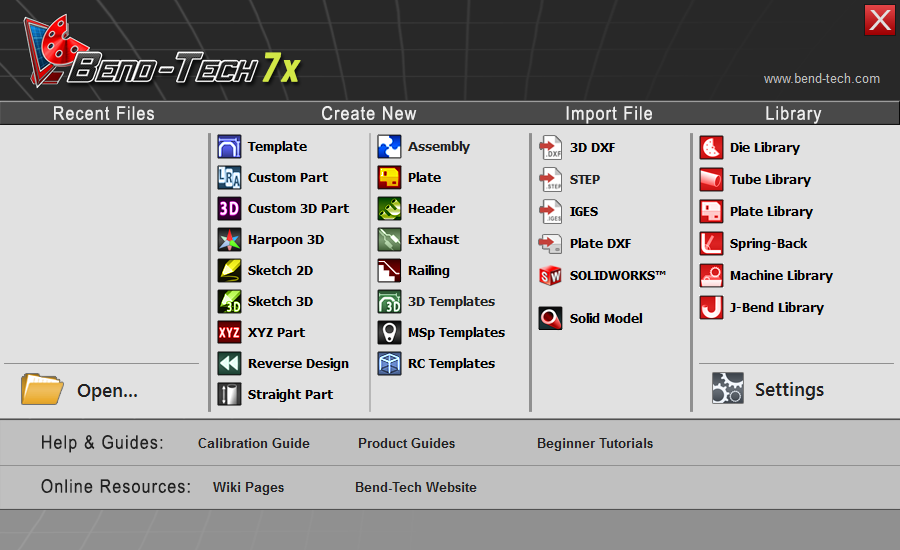Click the www.bend-tech.com URL
Viewport: 900px width, 550px height.
(x=821, y=79)
